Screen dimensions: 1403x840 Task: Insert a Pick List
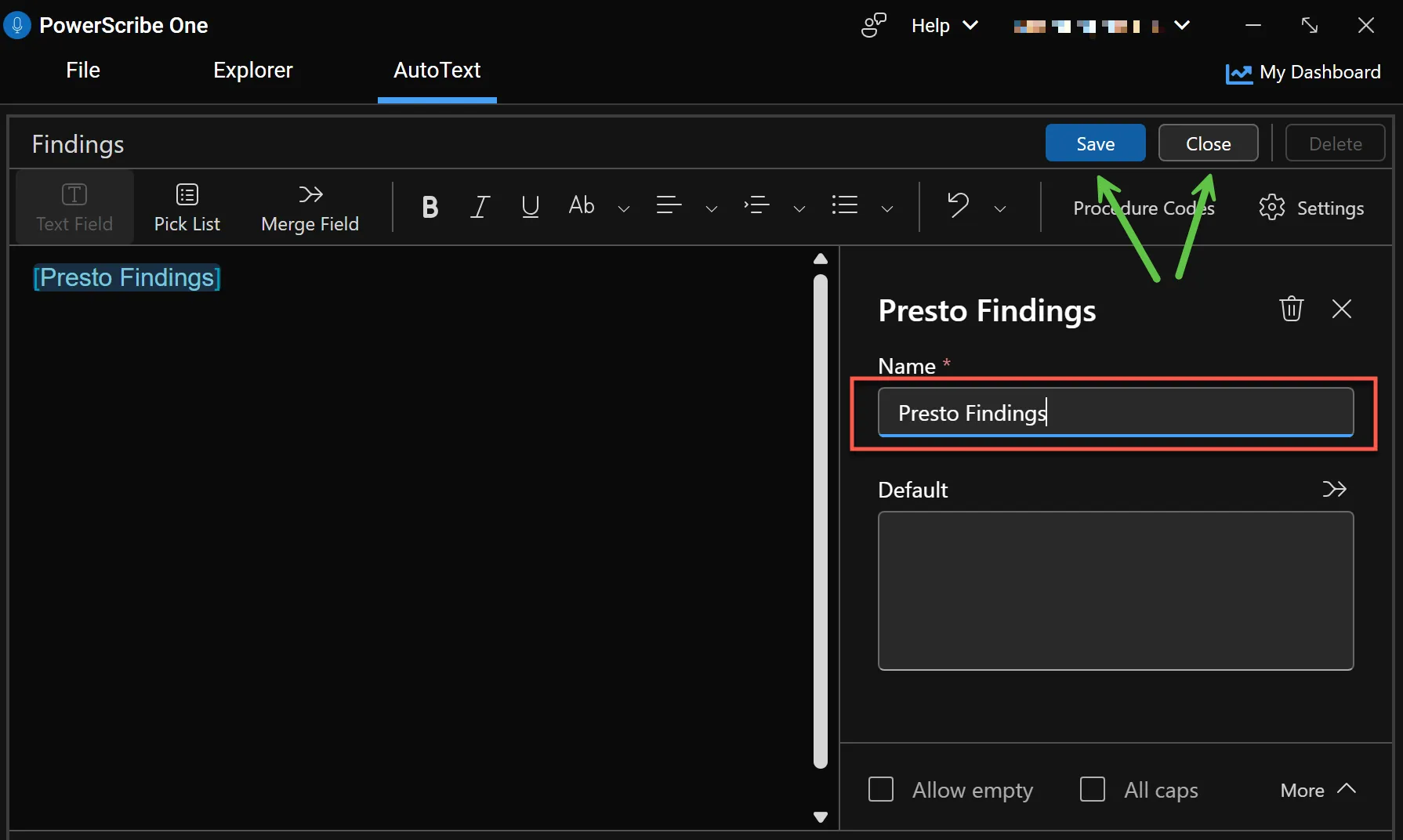pos(187,208)
